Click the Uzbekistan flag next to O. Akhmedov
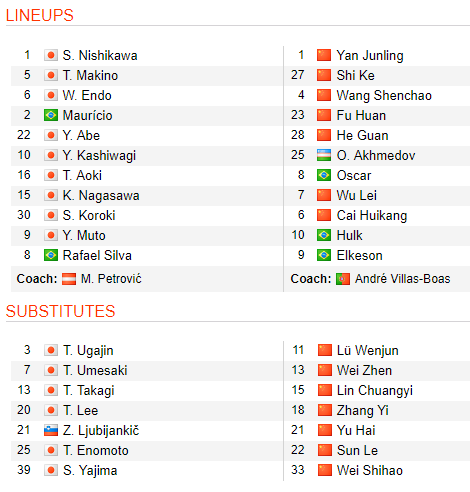Screen dimensions: 470x492 [324, 155]
